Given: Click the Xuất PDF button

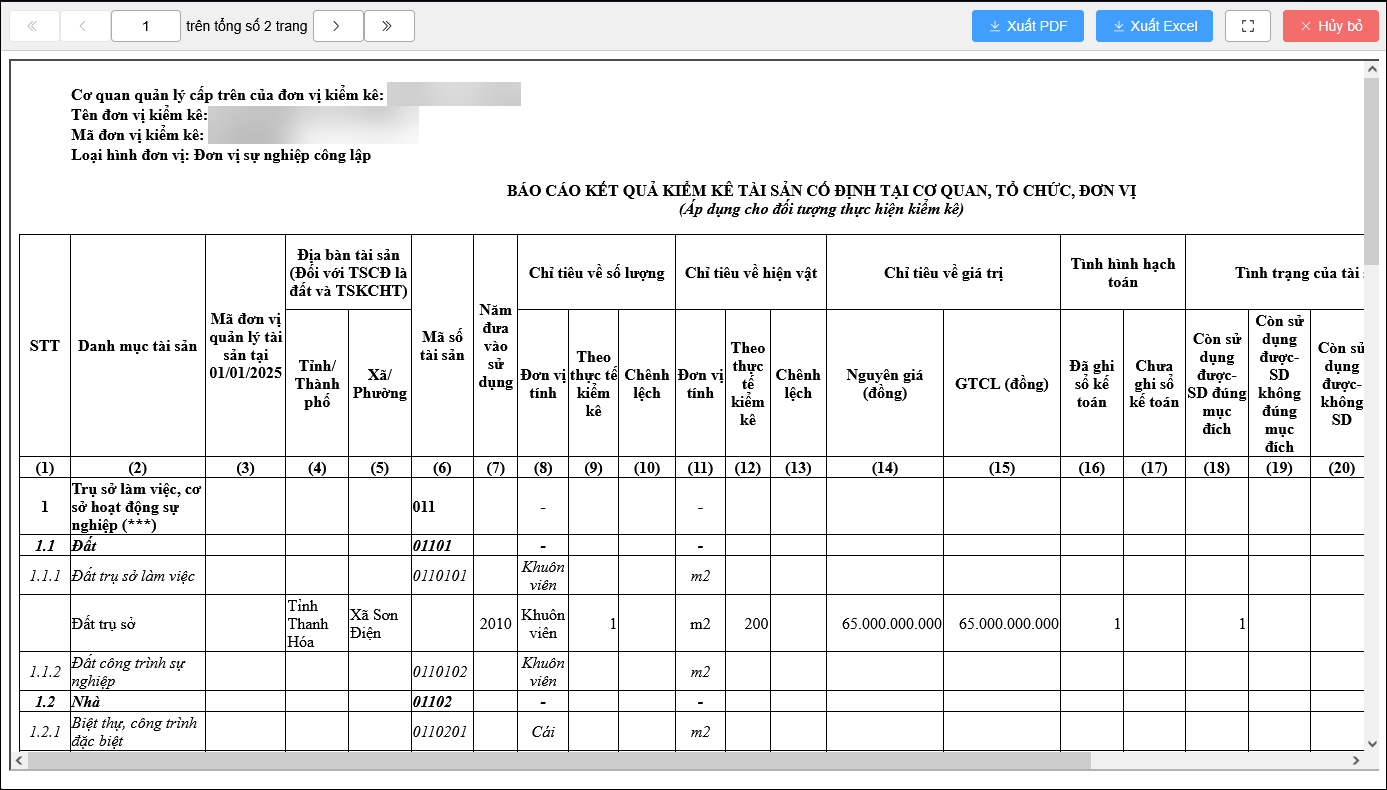Looking at the screenshot, I should click(x=1027, y=26).
